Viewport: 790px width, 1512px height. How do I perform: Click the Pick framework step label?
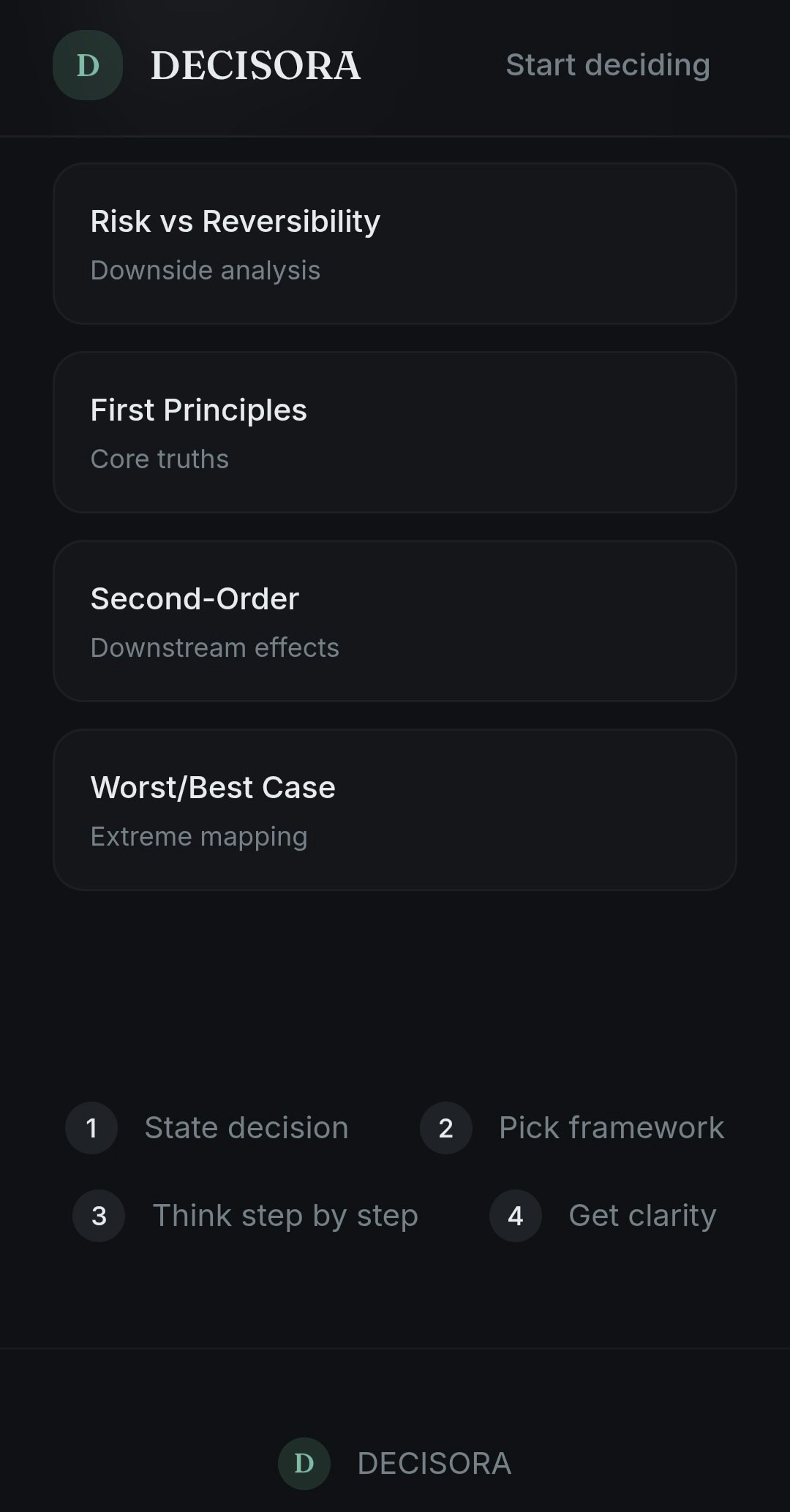pyautogui.click(x=611, y=1128)
